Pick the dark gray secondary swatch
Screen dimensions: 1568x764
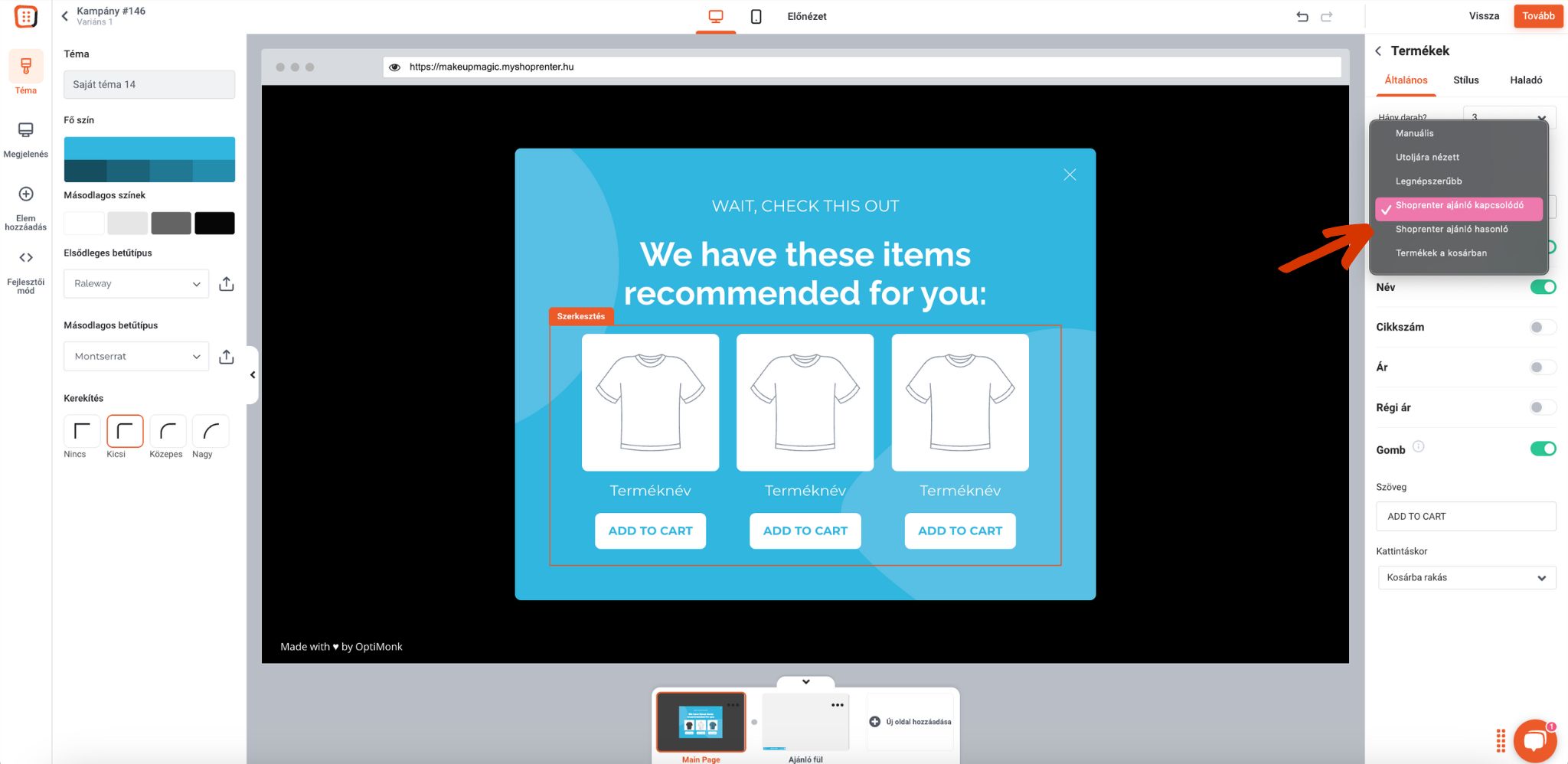(171, 224)
